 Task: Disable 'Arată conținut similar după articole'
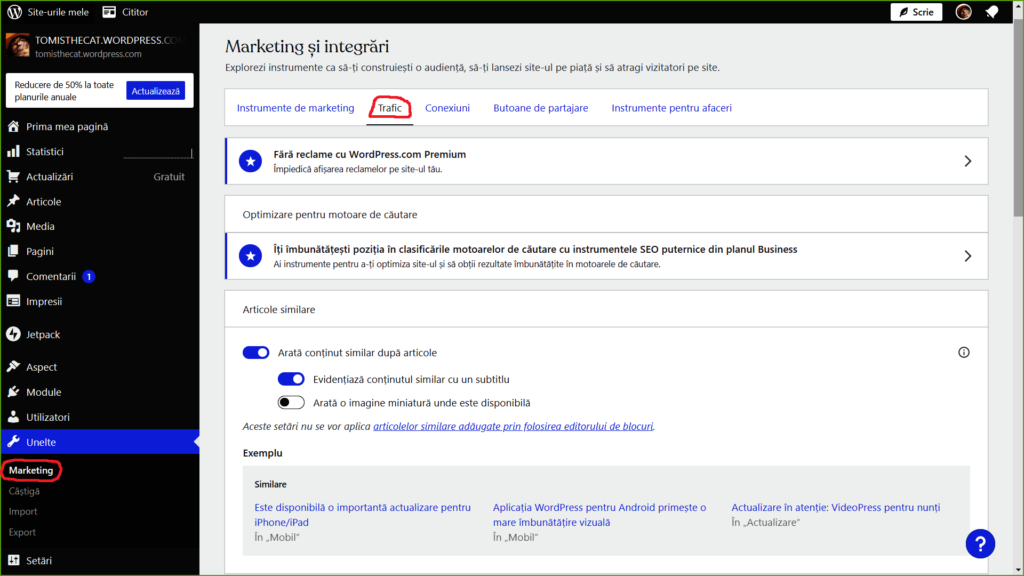pyautogui.click(x=256, y=352)
